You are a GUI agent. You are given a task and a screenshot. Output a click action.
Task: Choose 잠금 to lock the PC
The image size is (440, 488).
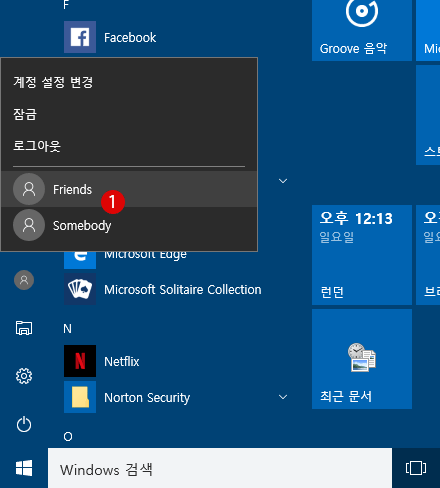coord(25,114)
